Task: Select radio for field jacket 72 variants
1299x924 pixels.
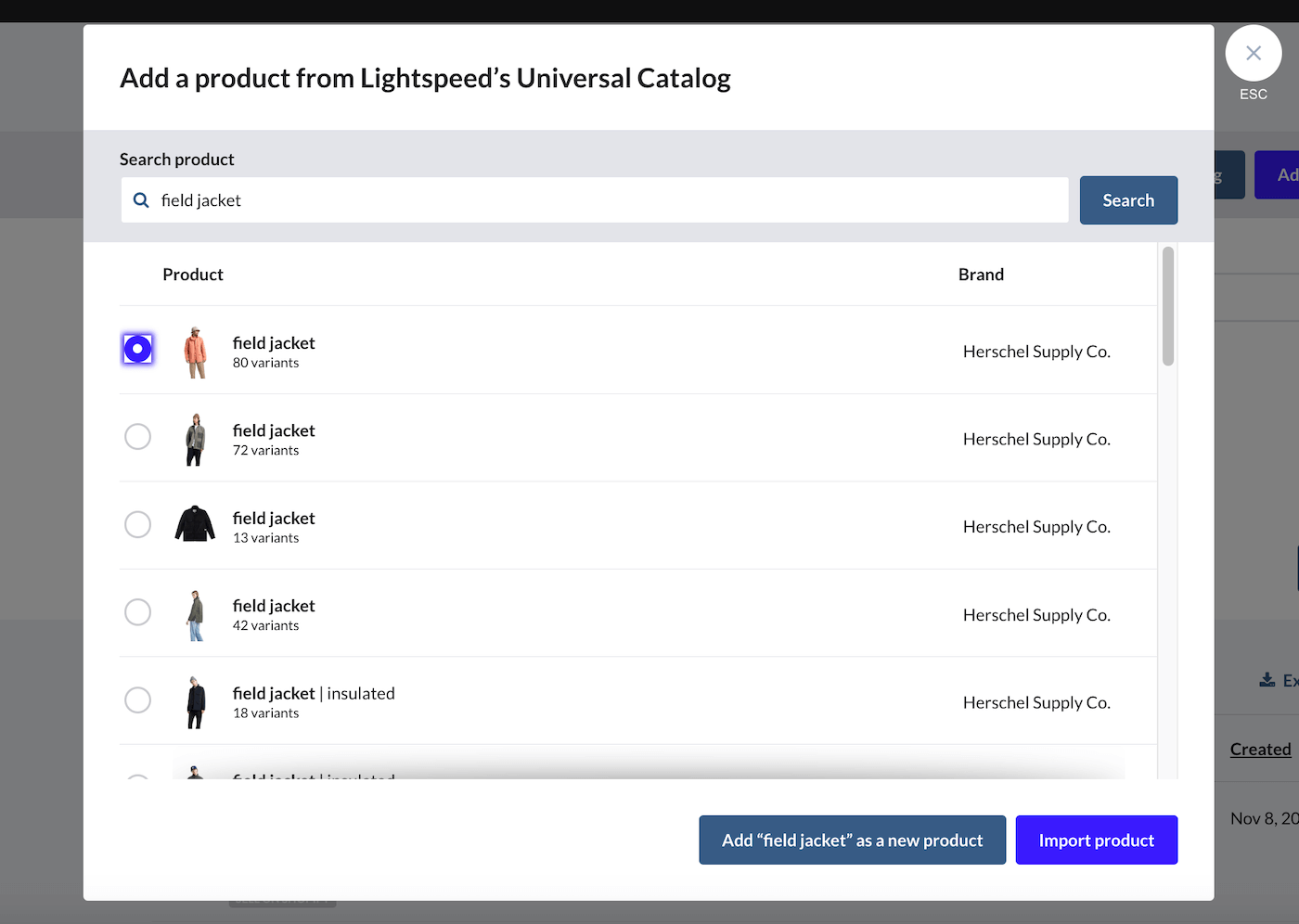Action: pos(137,437)
